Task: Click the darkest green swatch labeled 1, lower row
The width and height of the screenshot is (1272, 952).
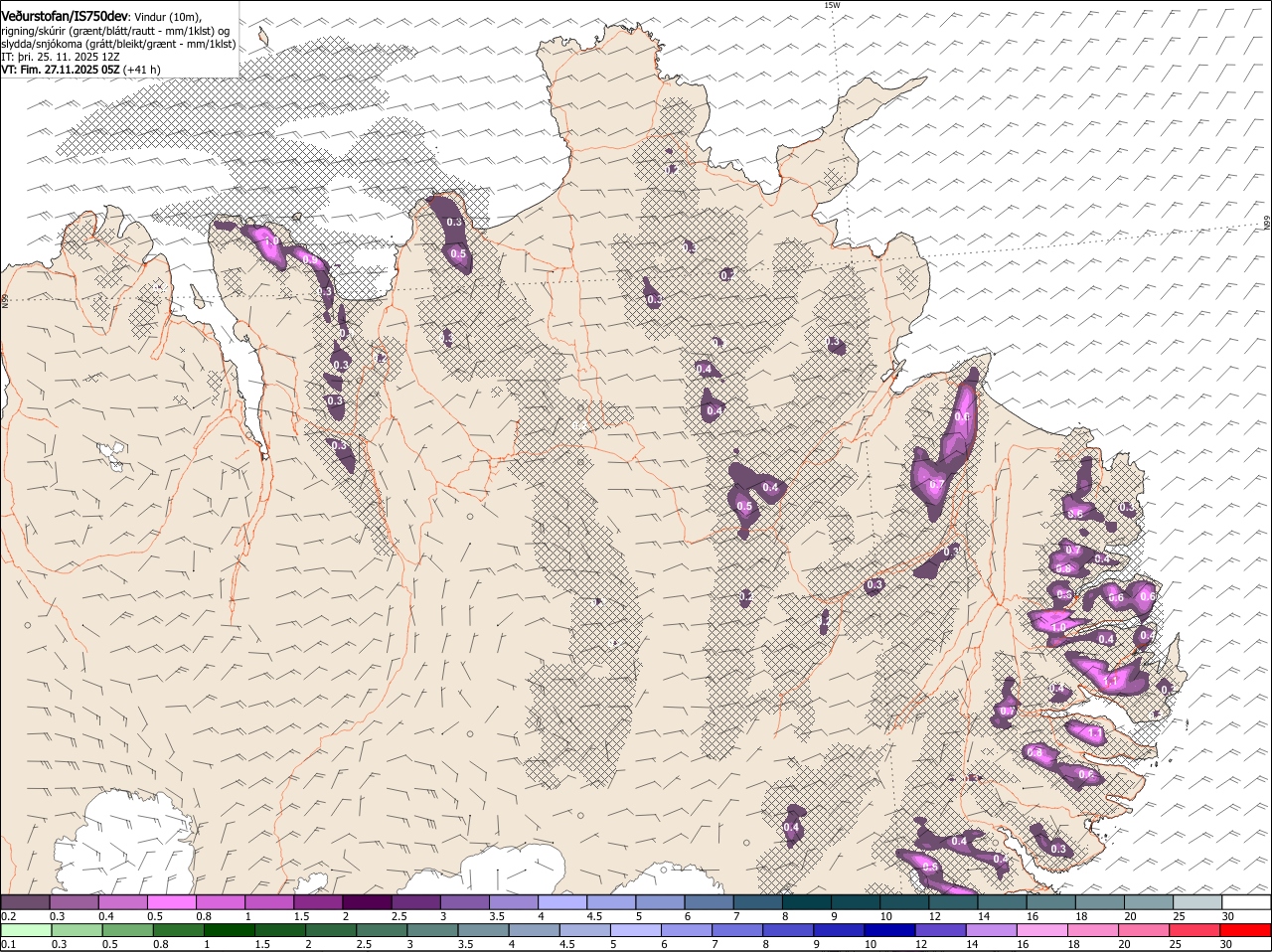Action: (229, 931)
